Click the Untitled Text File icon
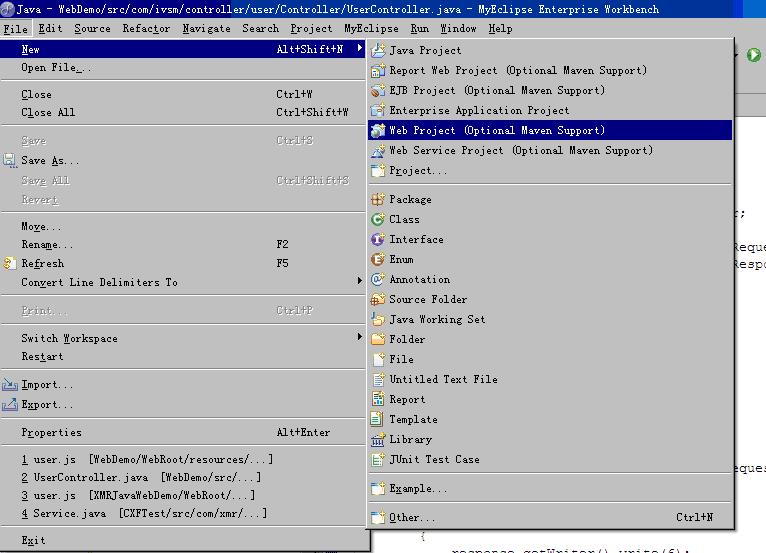This screenshot has height=553, width=766. tap(378, 379)
